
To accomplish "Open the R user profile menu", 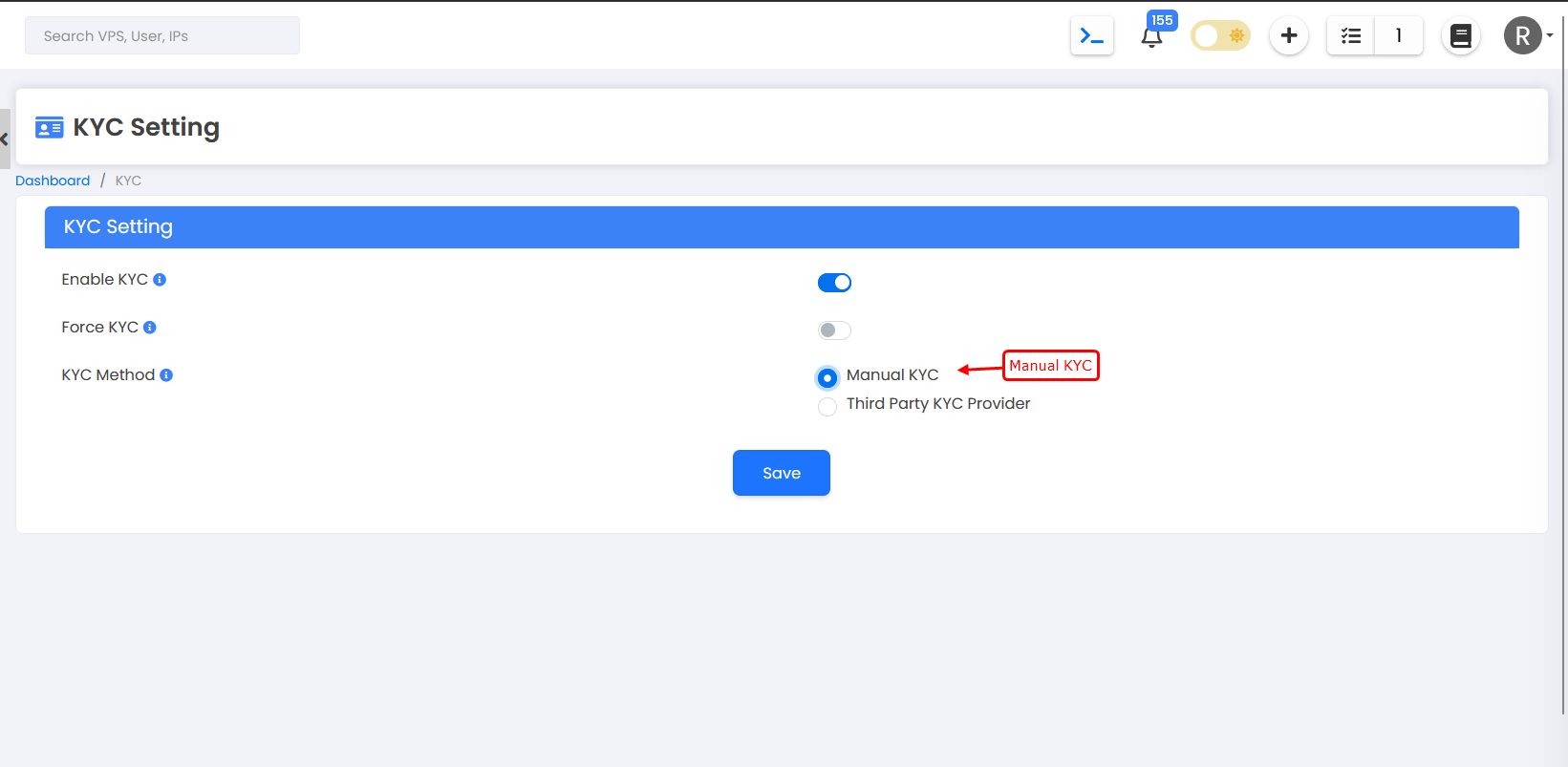I will tap(1527, 36).
